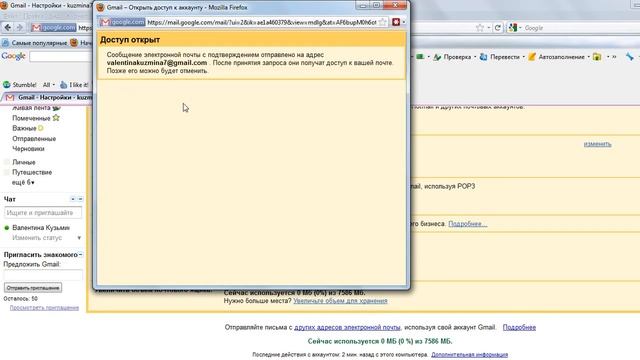Click the "Отправить приглашение" button
The height and width of the screenshot is (360, 640).
(x=33, y=288)
